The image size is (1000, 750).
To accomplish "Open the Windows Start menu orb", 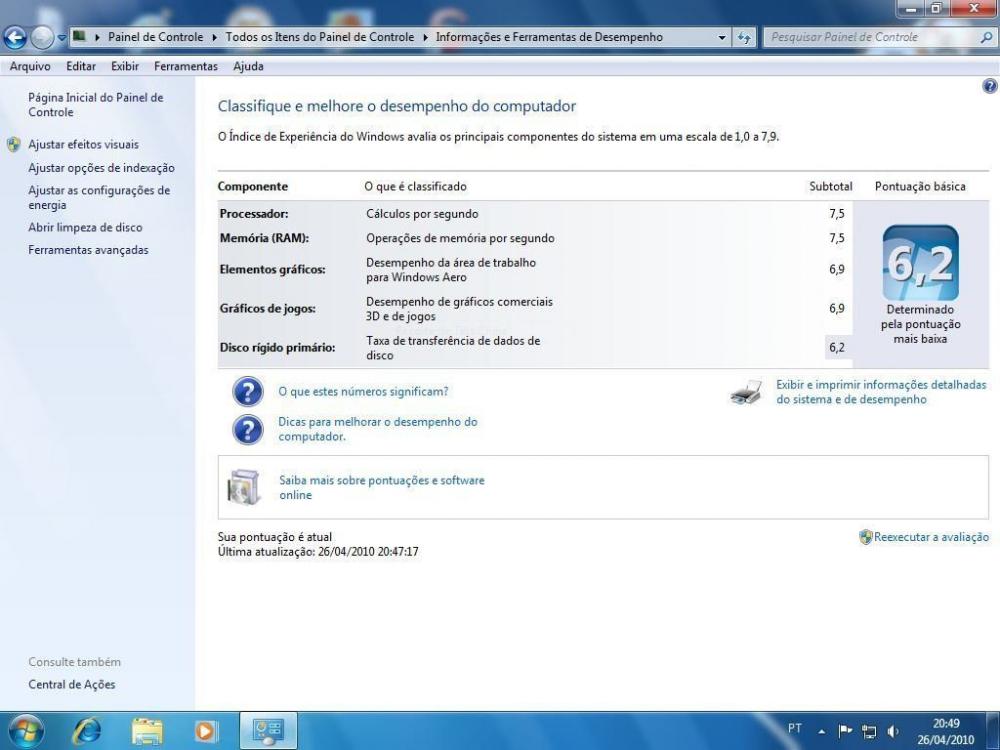I will (25, 731).
